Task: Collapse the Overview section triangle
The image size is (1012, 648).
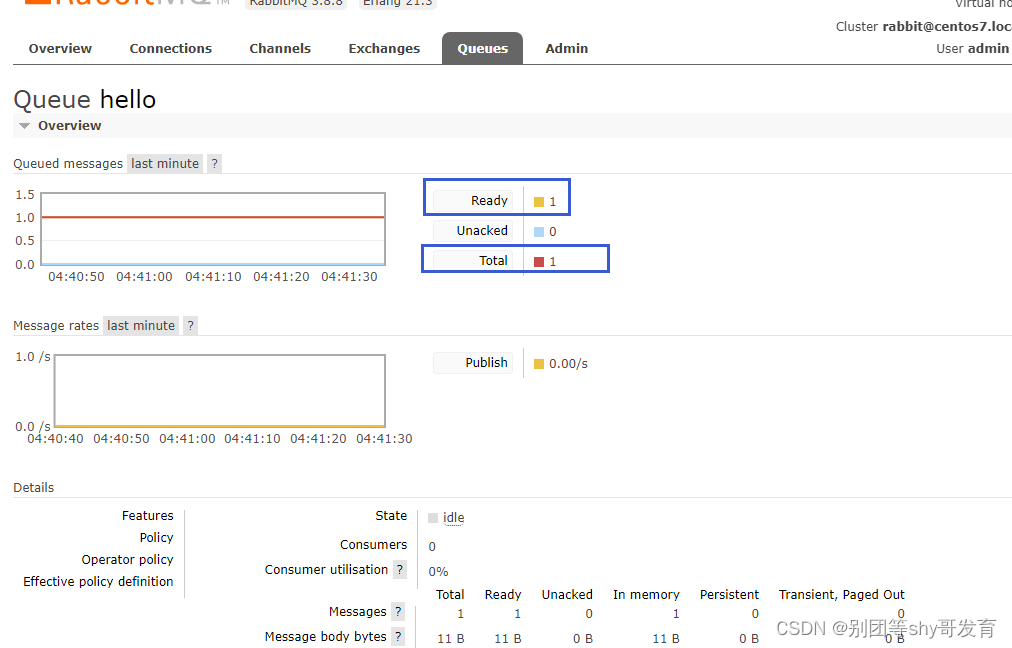Action: [x=25, y=126]
